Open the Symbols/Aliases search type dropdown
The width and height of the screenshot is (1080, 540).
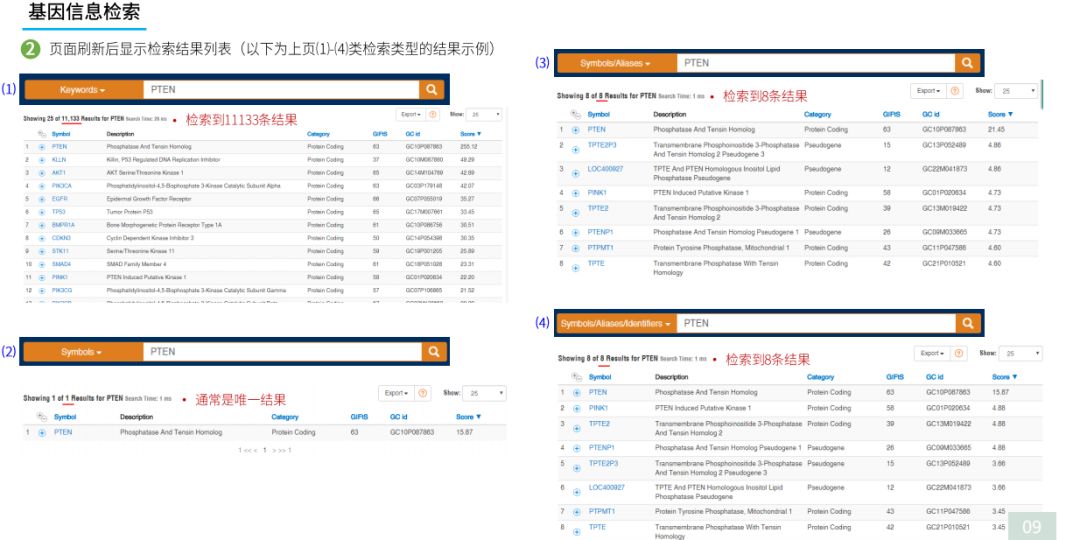pos(615,63)
